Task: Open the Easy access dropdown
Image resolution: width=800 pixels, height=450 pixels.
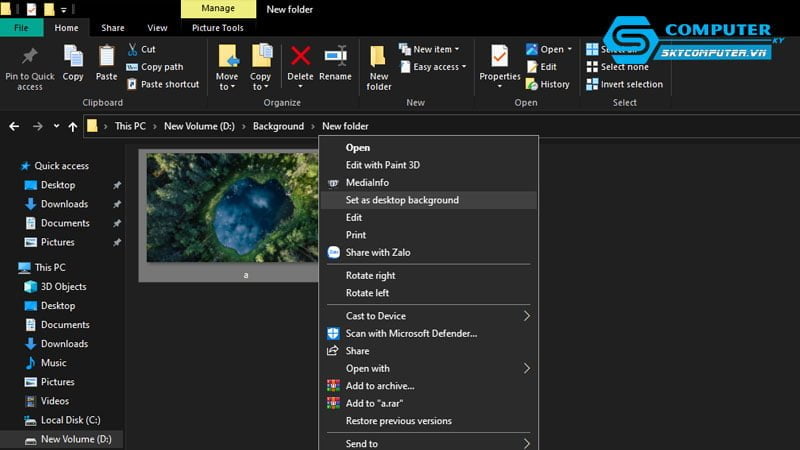Action: click(x=433, y=67)
